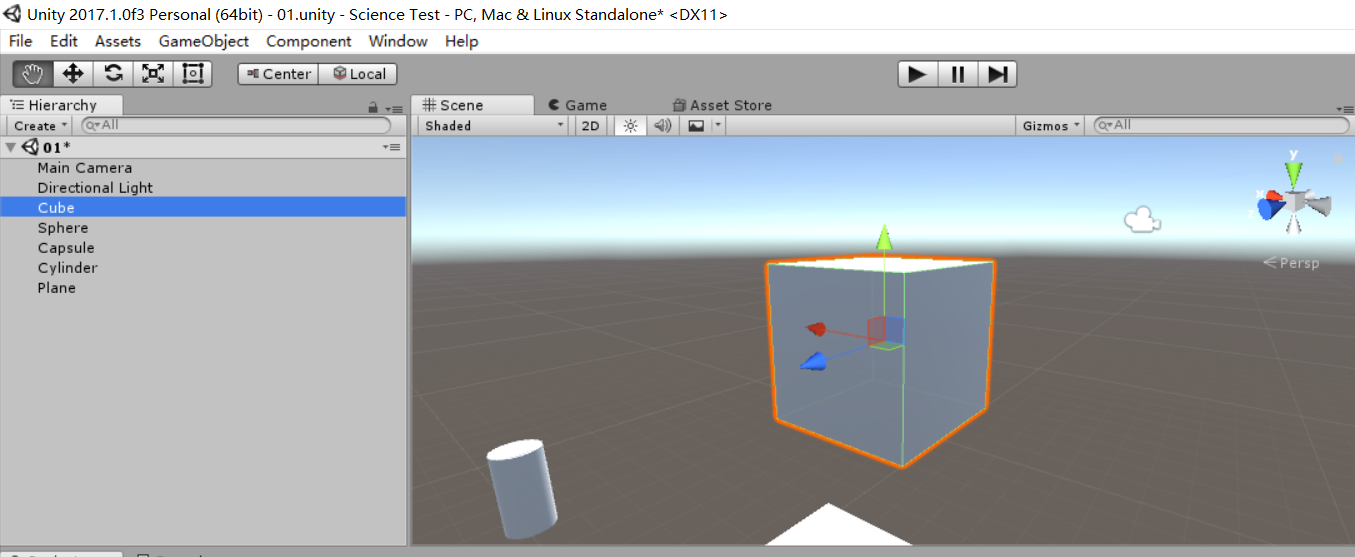Switch to the Game tab
Image resolution: width=1355 pixels, height=557 pixels.
[x=577, y=105]
